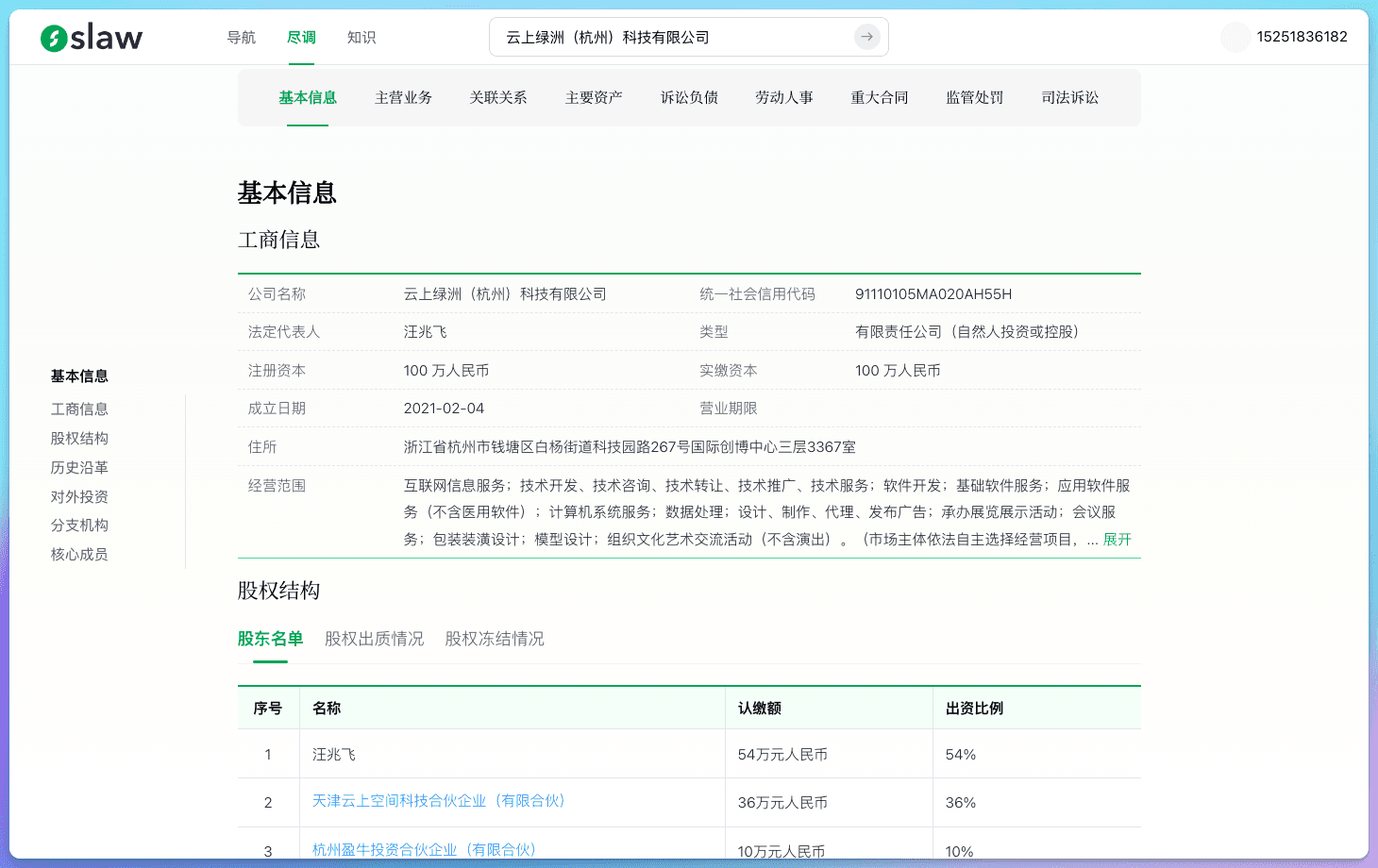
Task: Switch to 重大合同 tab
Action: (880, 97)
